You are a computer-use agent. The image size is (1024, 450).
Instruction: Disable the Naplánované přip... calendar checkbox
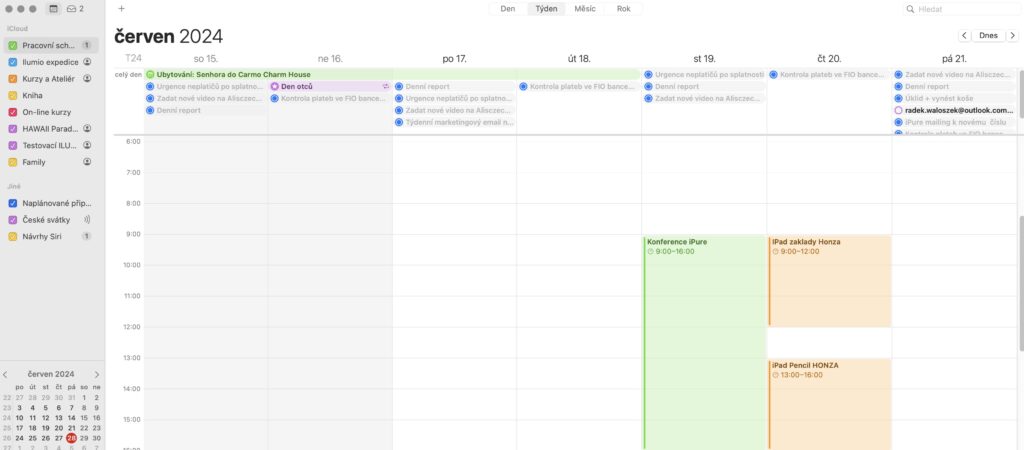(12, 203)
